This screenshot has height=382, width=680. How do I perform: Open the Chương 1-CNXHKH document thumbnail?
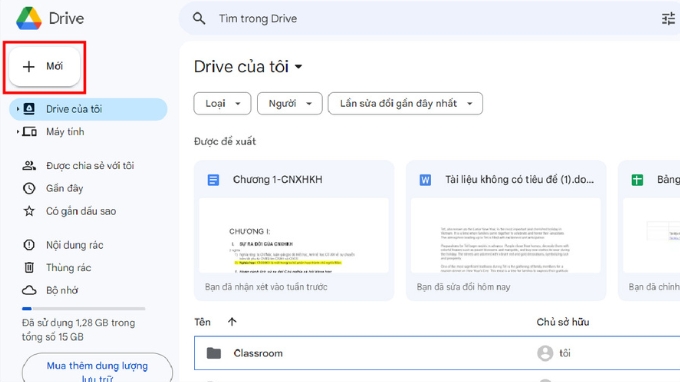(x=294, y=235)
